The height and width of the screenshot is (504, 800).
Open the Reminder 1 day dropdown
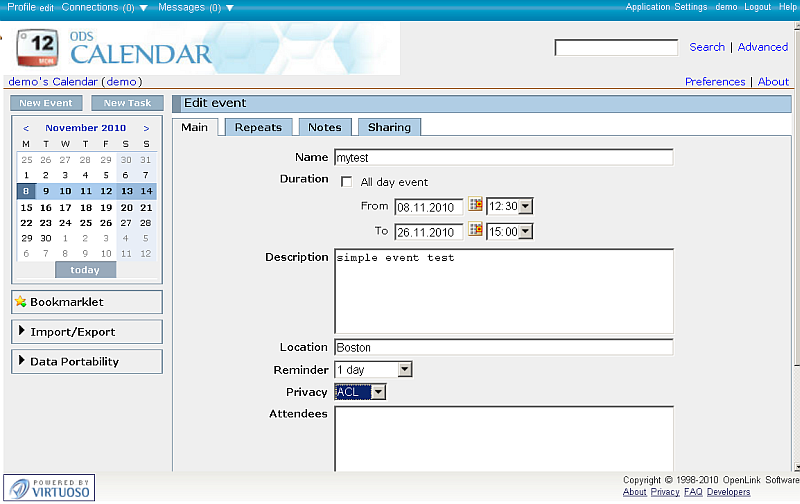tap(373, 370)
